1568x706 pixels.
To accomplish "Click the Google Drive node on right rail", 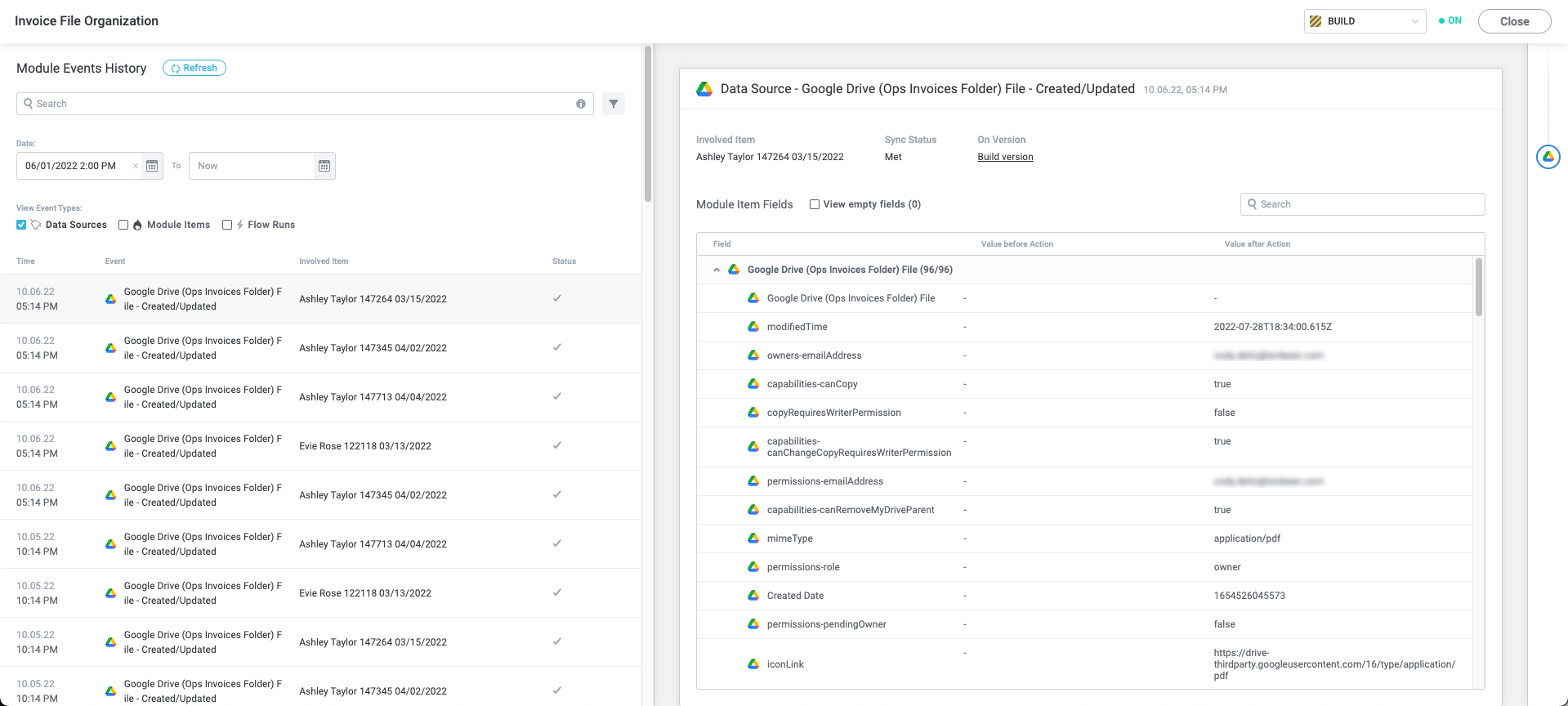I will [1548, 157].
